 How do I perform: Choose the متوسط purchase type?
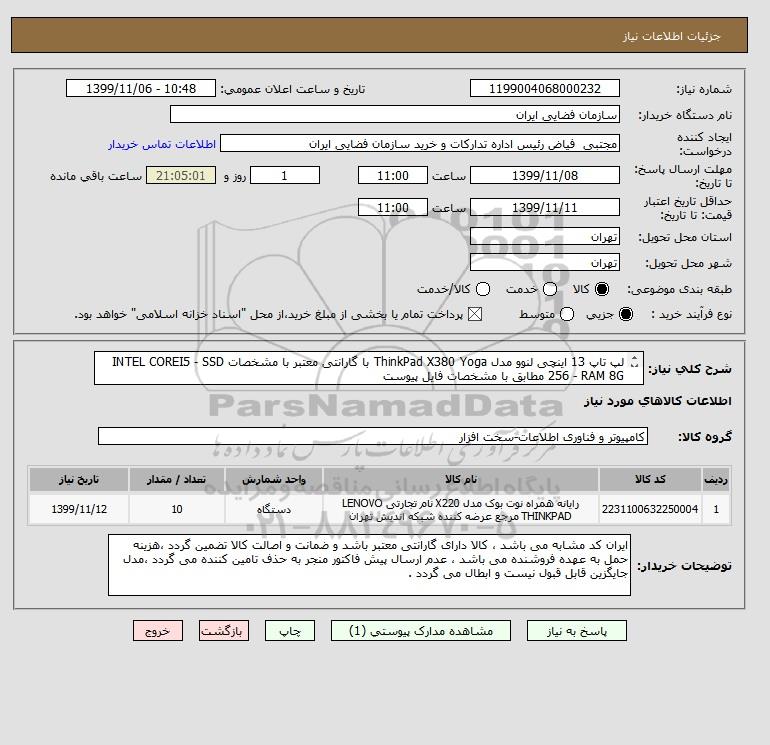coord(567,314)
